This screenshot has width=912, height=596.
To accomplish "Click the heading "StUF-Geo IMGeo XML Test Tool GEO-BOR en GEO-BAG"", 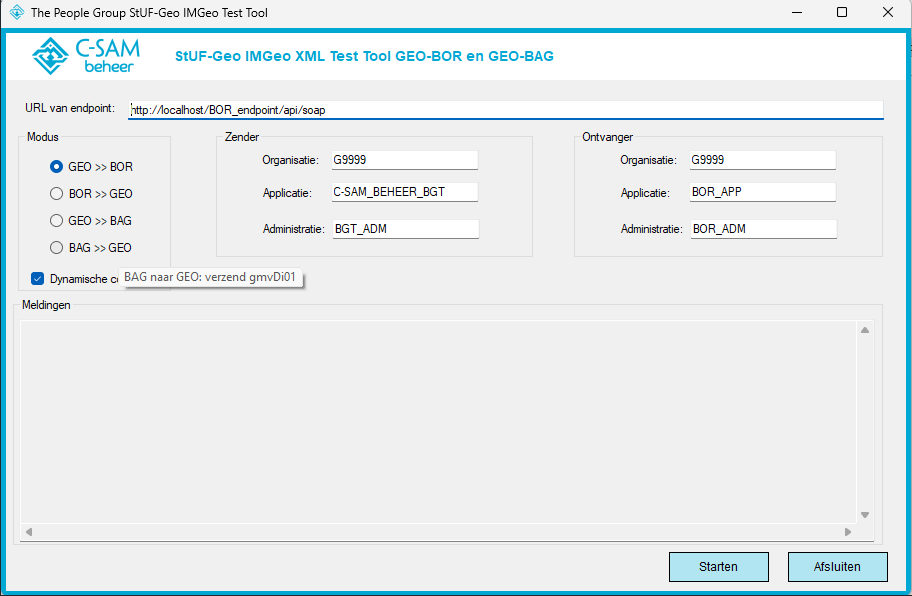I will 364,56.
